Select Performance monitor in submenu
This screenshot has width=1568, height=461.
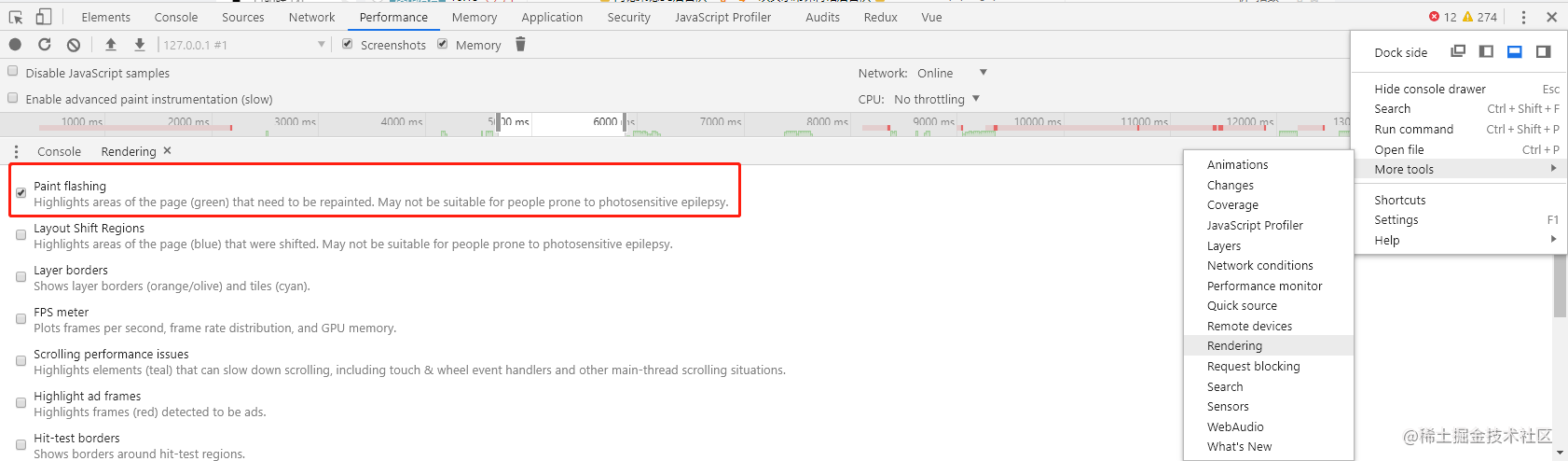click(1268, 286)
